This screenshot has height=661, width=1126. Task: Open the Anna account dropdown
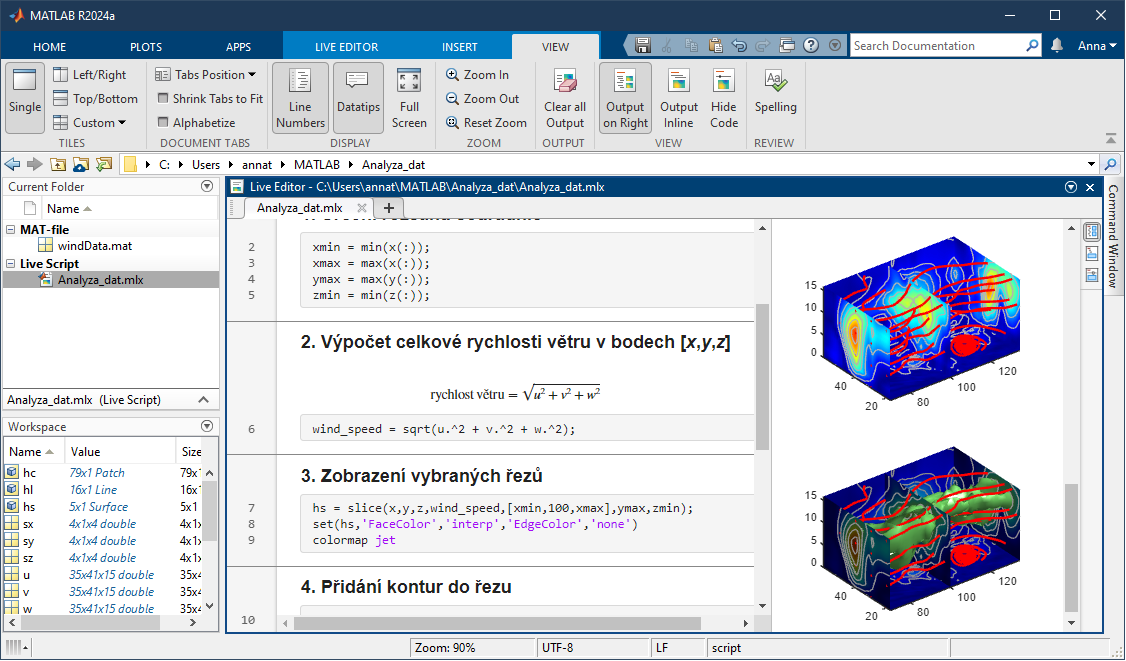pyautogui.click(x=1097, y=45)
